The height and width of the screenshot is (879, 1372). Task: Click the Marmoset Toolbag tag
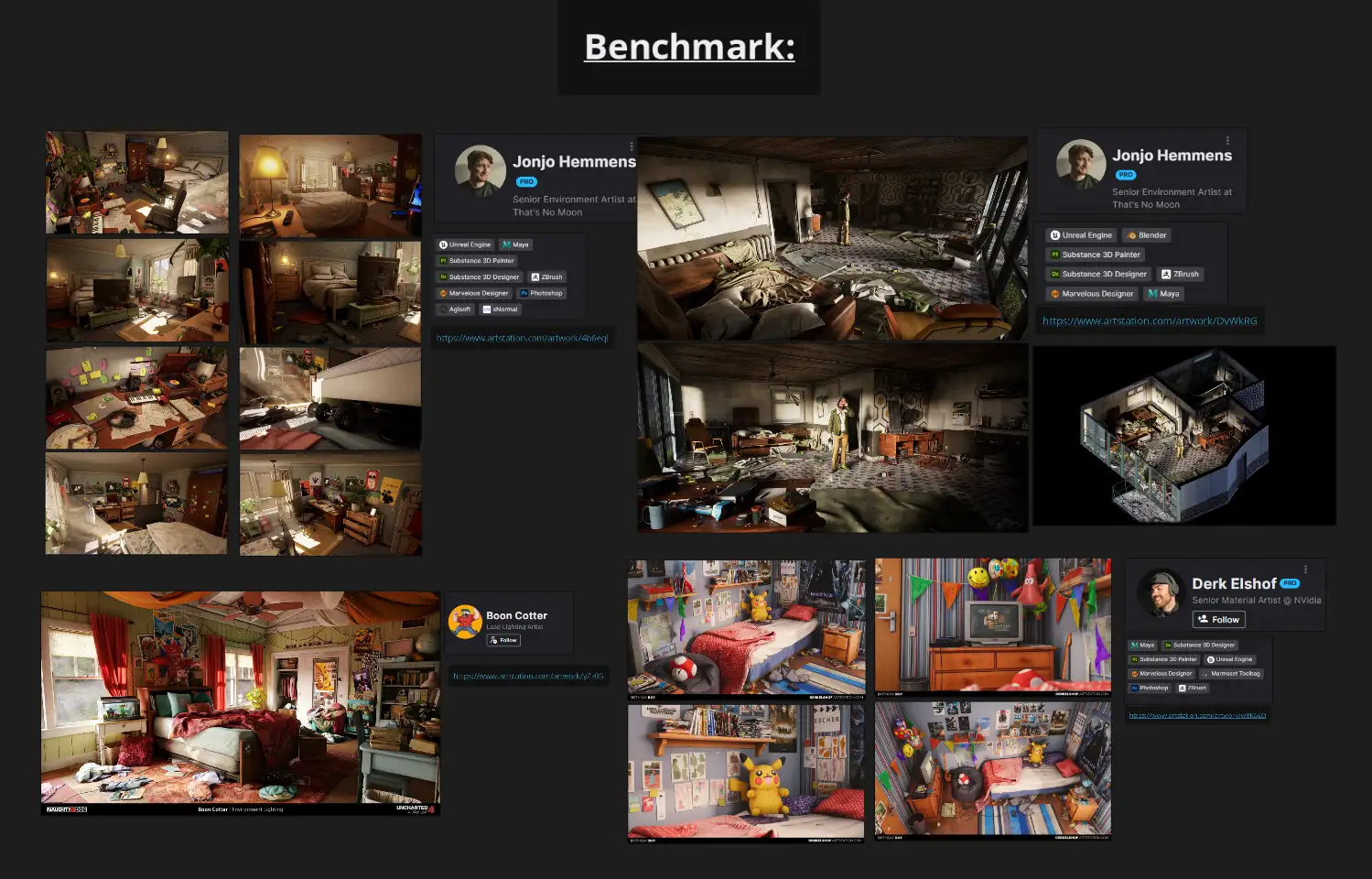(x=1231, y=674)
